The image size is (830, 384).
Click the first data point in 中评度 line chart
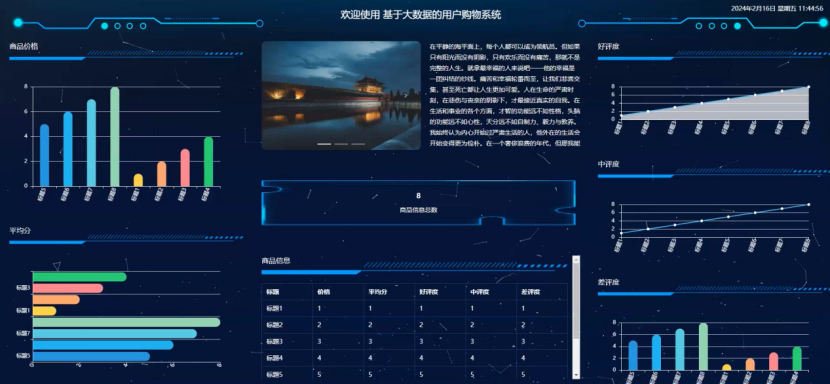point(621,233)
